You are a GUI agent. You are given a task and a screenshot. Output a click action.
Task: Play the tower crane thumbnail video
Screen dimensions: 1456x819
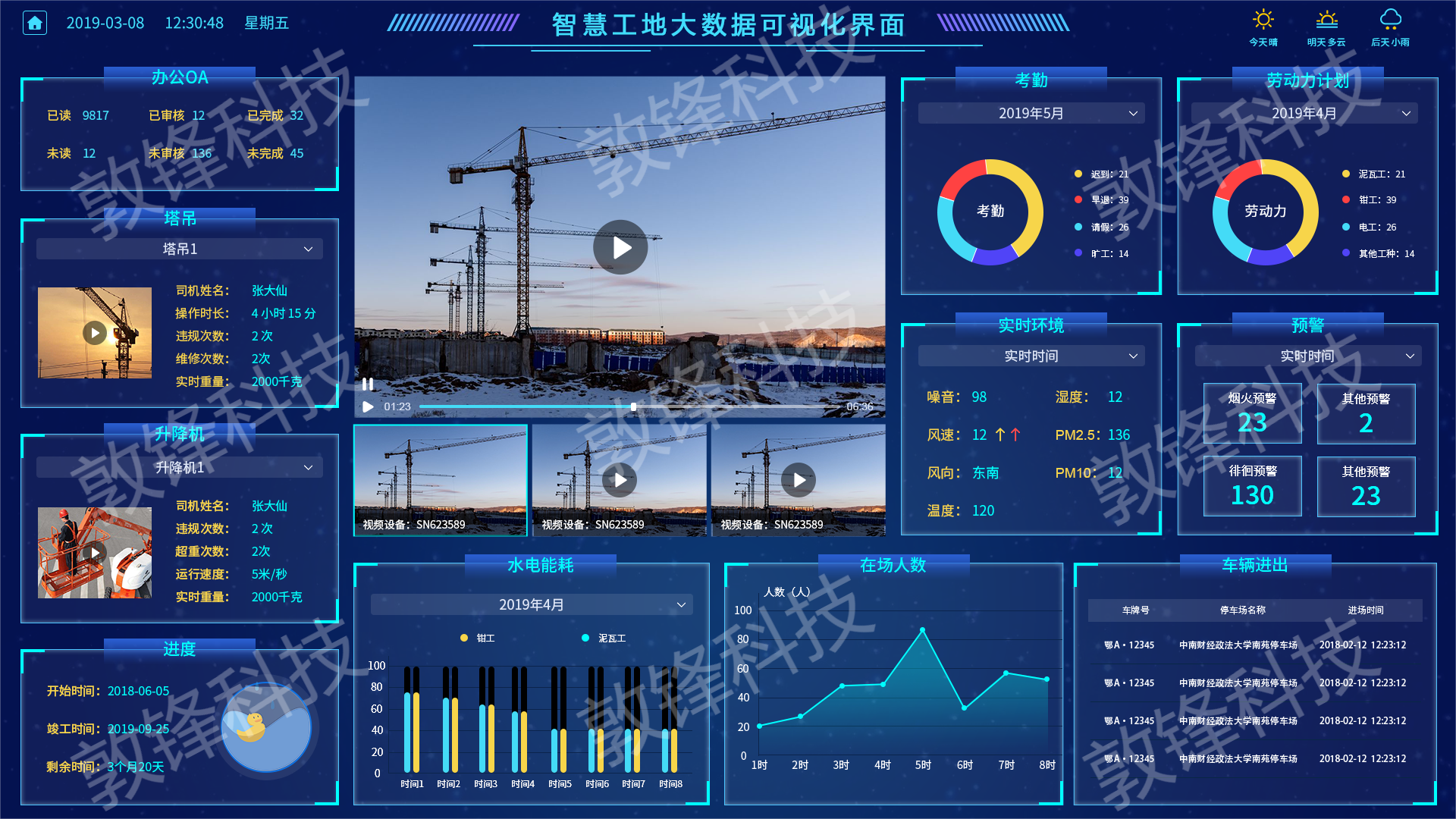click(x=95, y=332)
